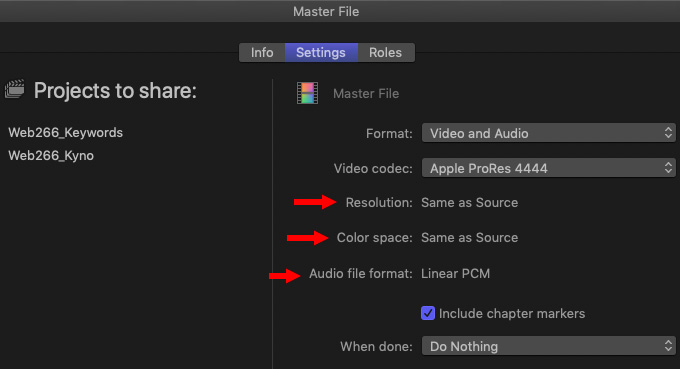This screenshot has width=680, height=369.
Task: Open the Roles tab
Action: tap(386, 52)
